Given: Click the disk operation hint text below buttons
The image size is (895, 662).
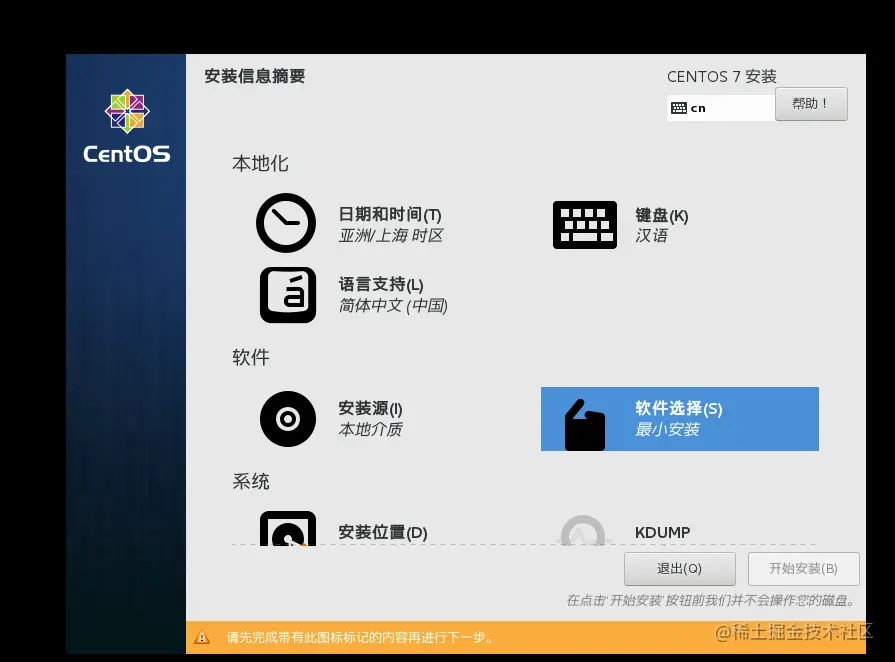Looking at the screenshot, I should [x=711, y=600].
